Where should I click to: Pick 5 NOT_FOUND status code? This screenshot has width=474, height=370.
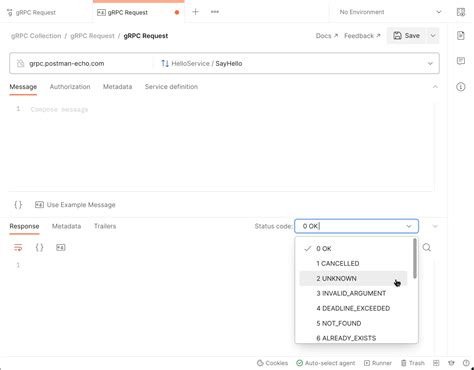[x=353, y=324]
